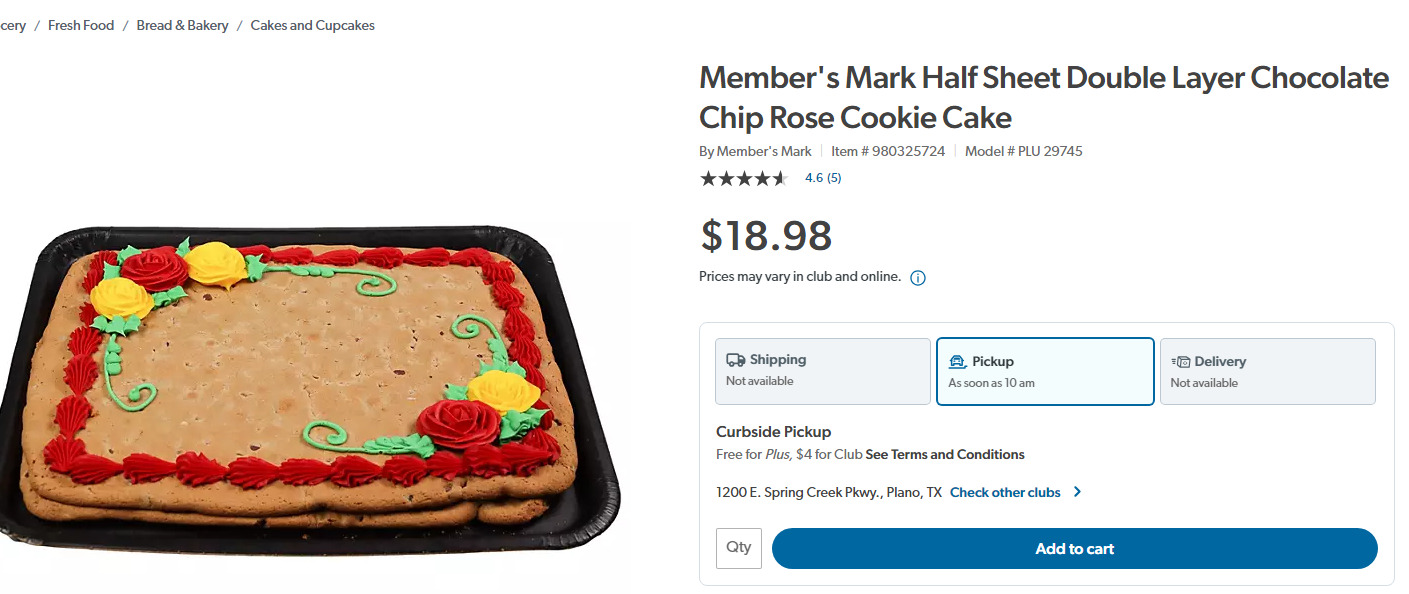1409x594 pixels.
Task: Click the Add to cart button
Action: pos(1075,548)
